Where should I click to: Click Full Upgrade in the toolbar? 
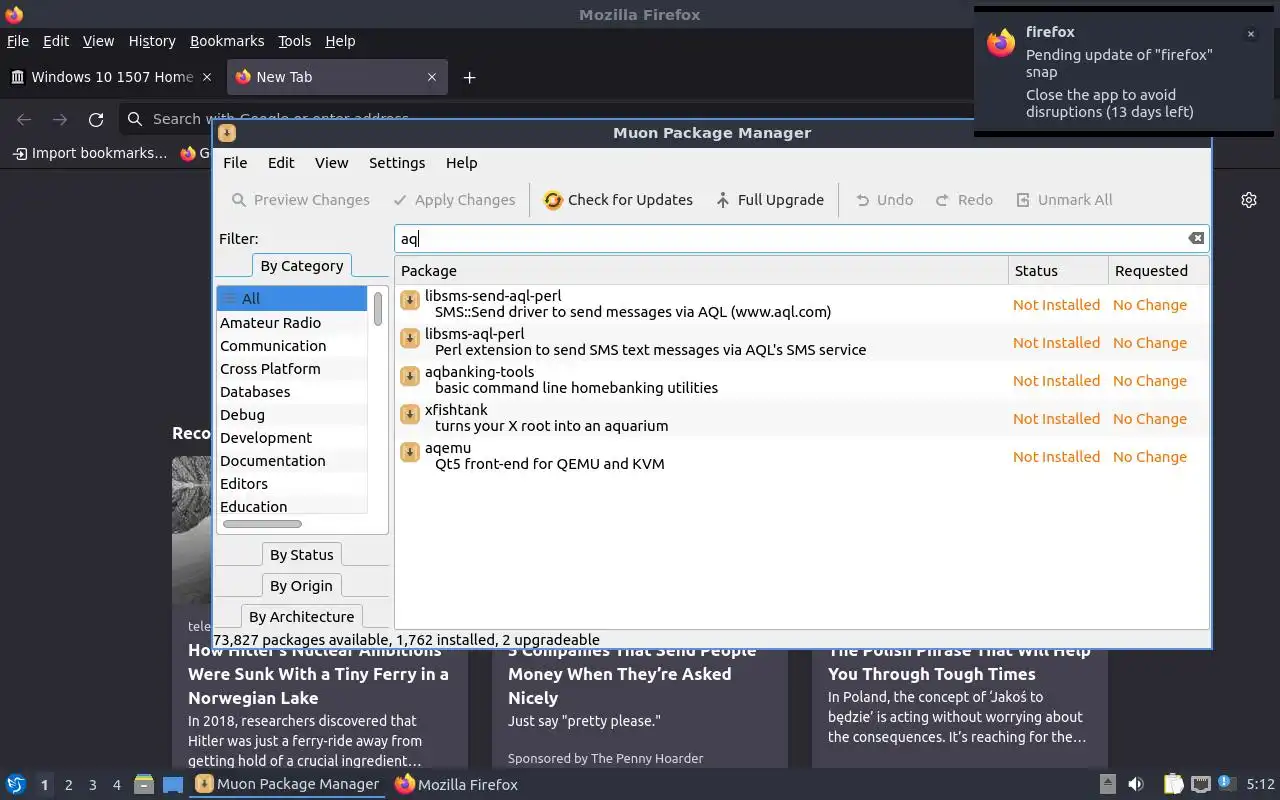click(770, 200)
